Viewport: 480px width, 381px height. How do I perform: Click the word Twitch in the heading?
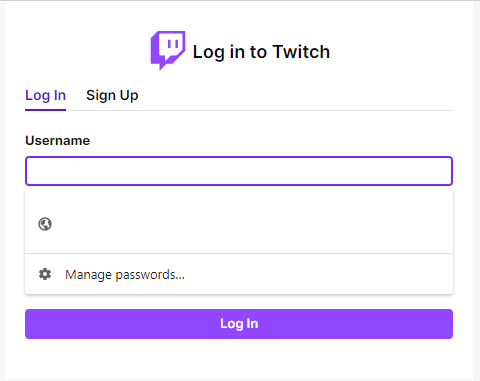tap(301, 52)
